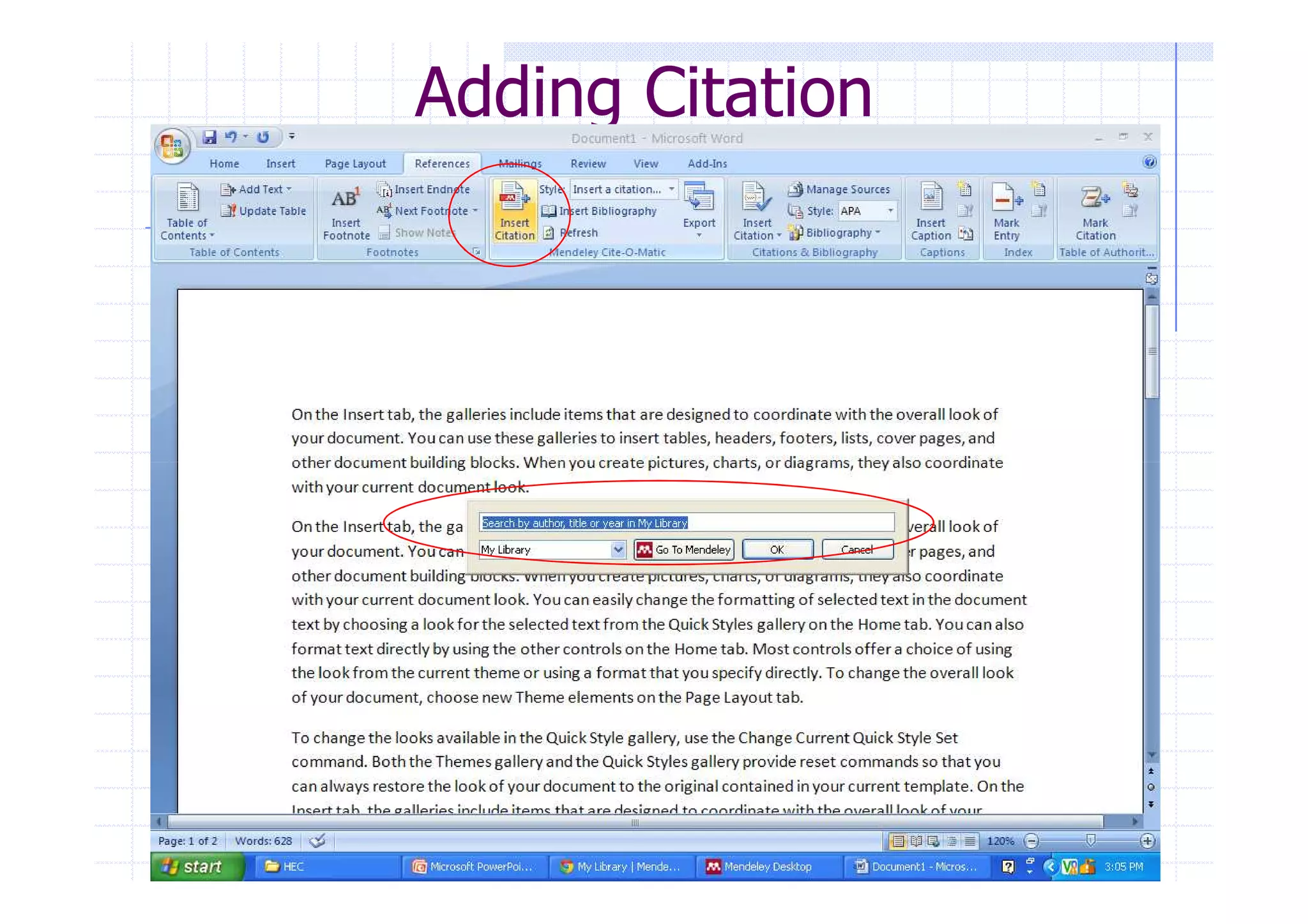The width and height of the screenshot is (1308, 924).
Task: Click the vertical scrollbar thumb
Action: [1152, 351]
